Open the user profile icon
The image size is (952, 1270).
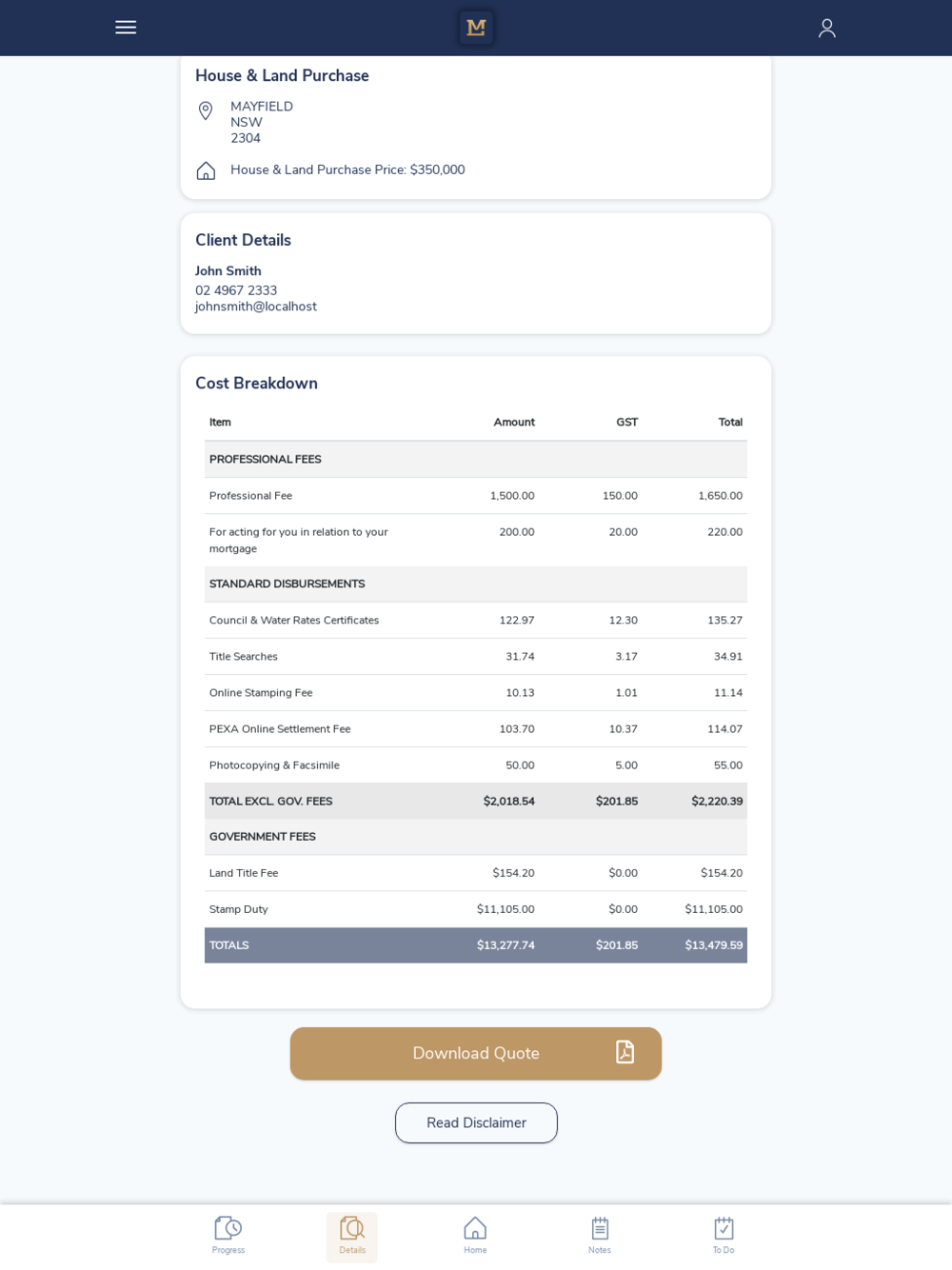pyautogui.click(x=826, y=28)
